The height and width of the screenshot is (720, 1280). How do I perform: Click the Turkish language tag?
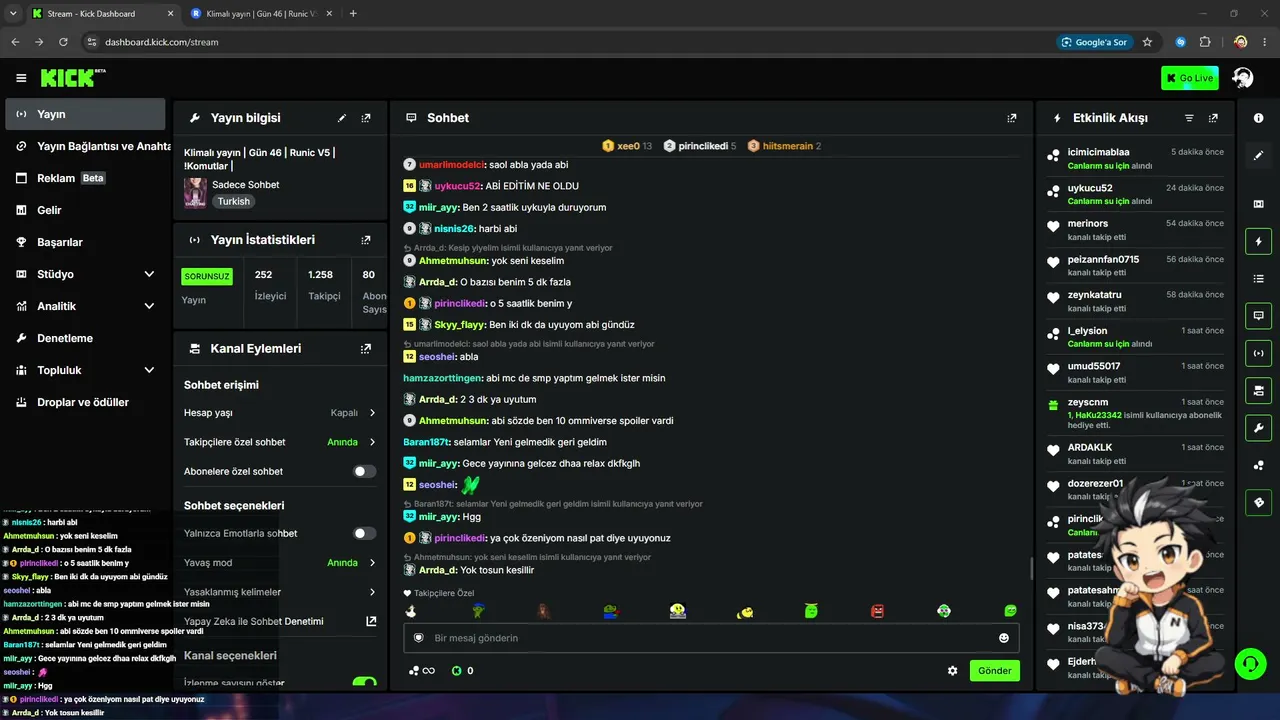(234, 201)
